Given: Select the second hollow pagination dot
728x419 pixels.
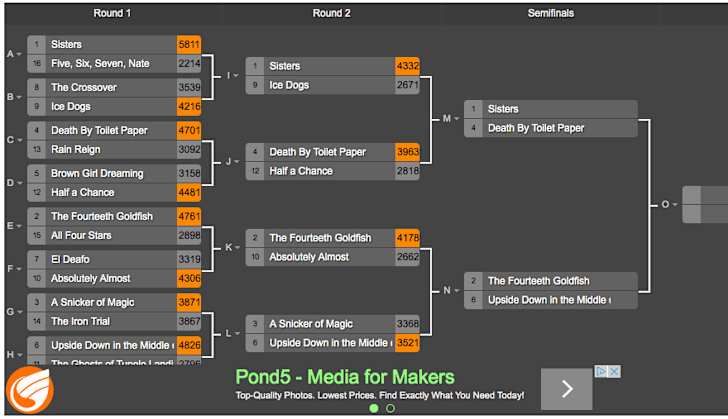Looking at the screenshot, I should point(390,408).
